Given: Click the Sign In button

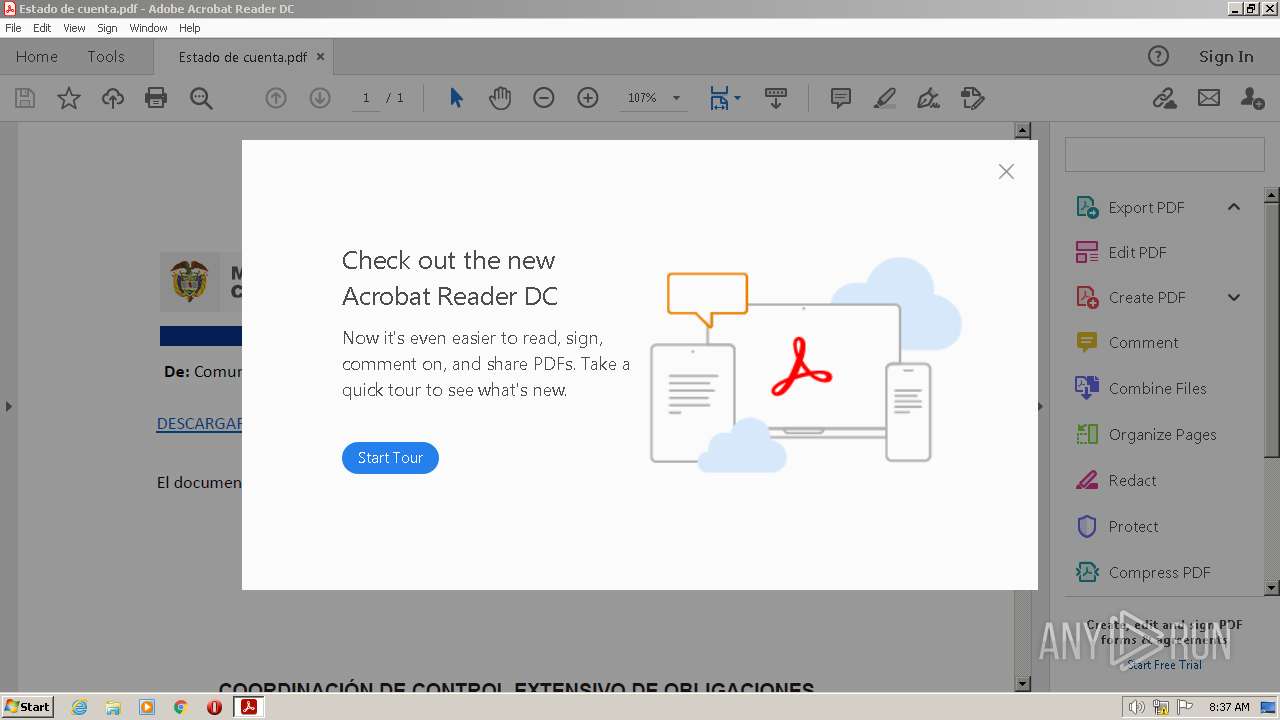Looking at the screenshot, I should 1226,56.
